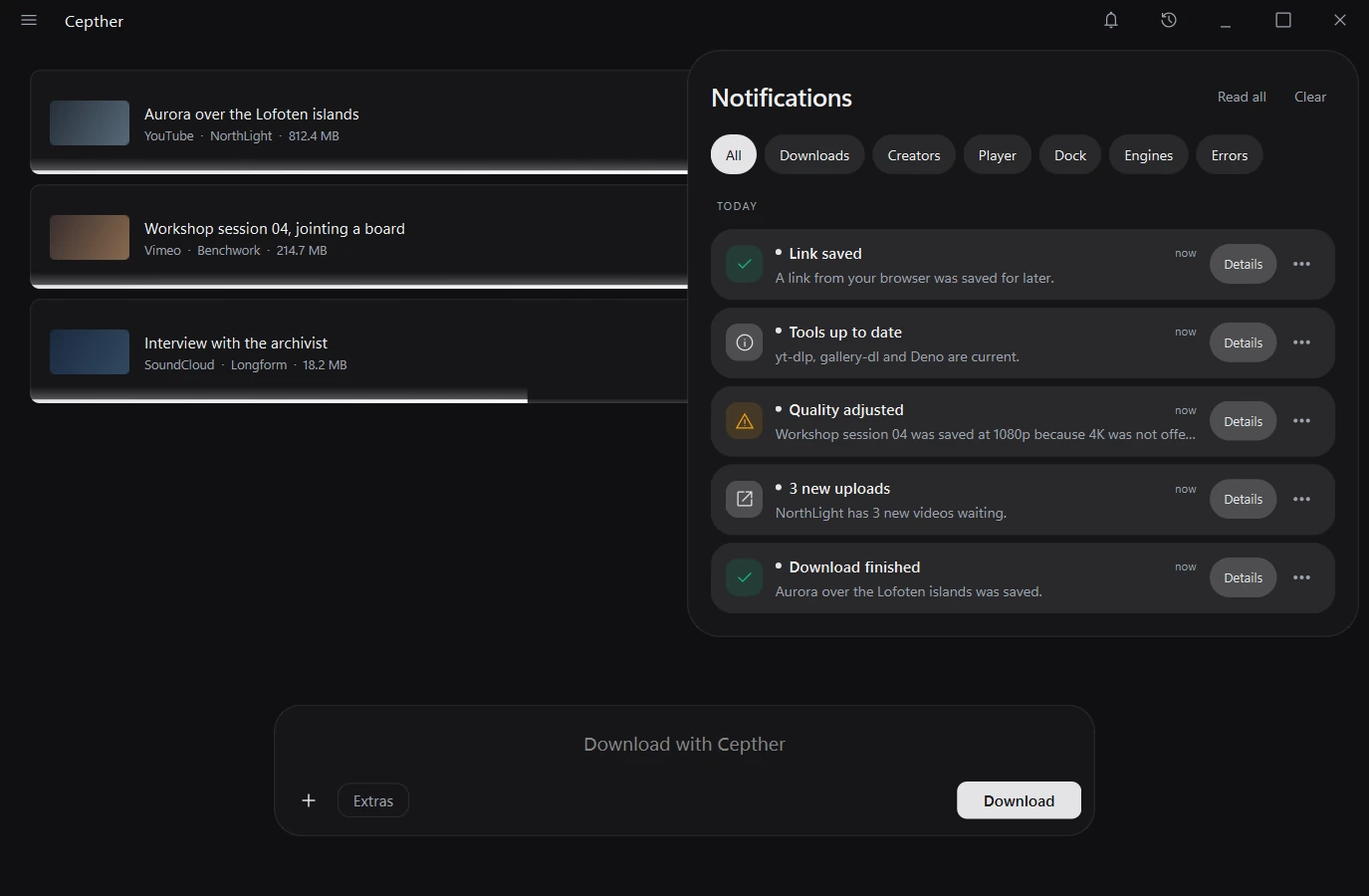Click the Download finished checkmark icon
This screenshot has width=1369, height=896.
click(x=744, y=577)
